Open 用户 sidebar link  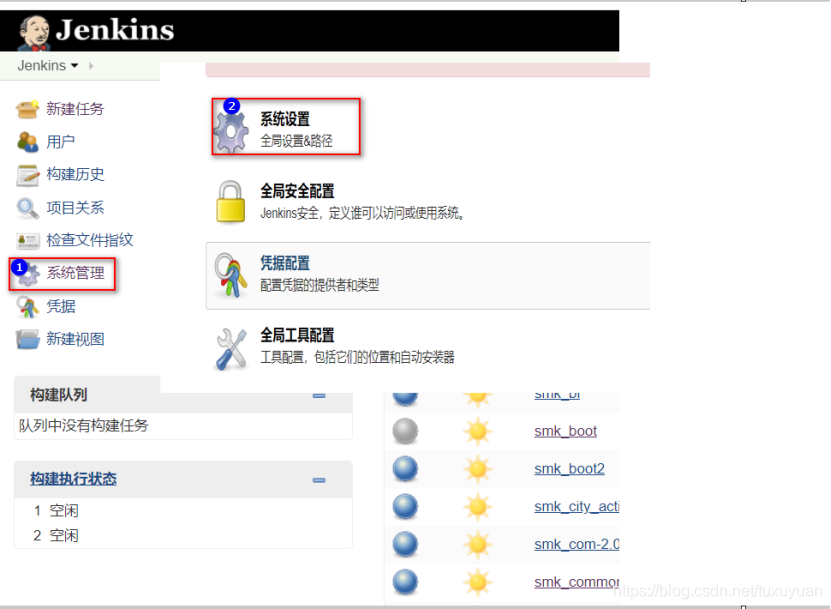click(60, 142)
